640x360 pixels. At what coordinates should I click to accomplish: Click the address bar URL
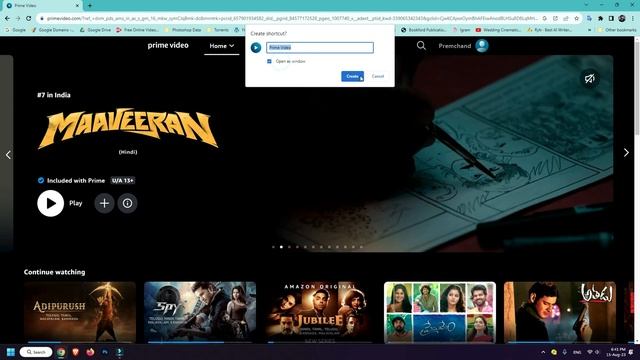coord(292,18)
